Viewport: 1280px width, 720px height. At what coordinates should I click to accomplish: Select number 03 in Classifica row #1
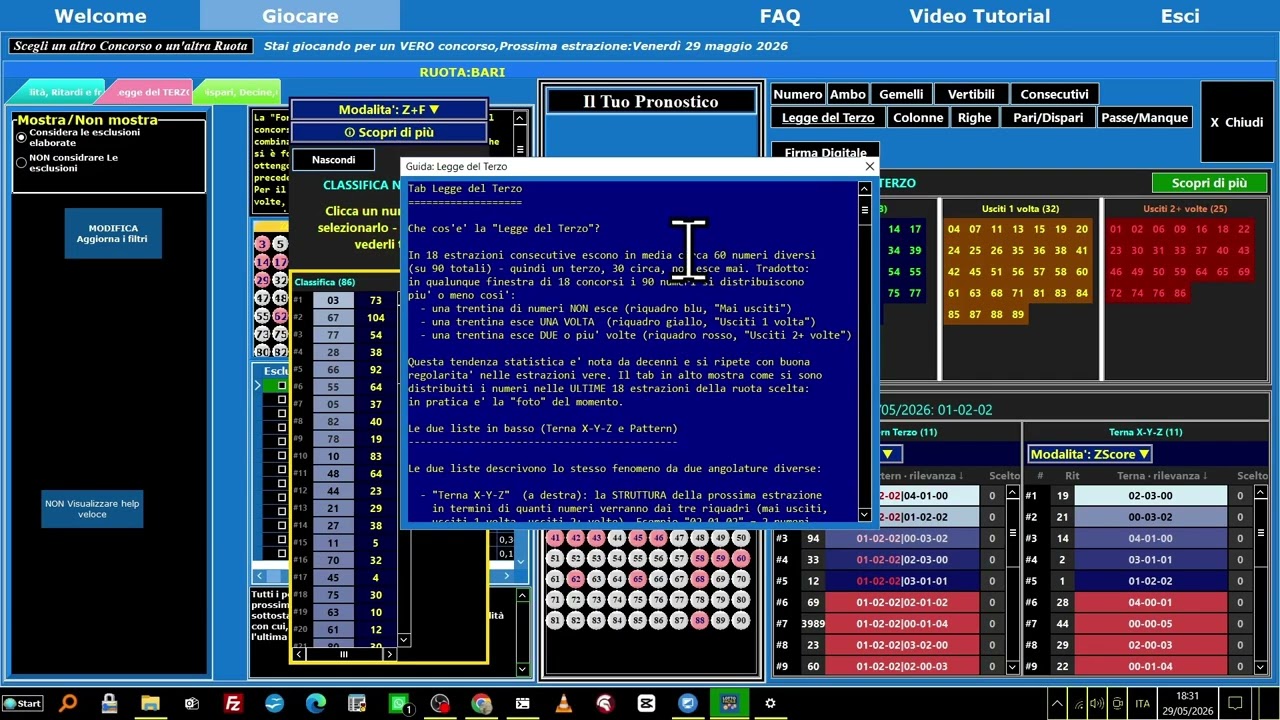333,300
